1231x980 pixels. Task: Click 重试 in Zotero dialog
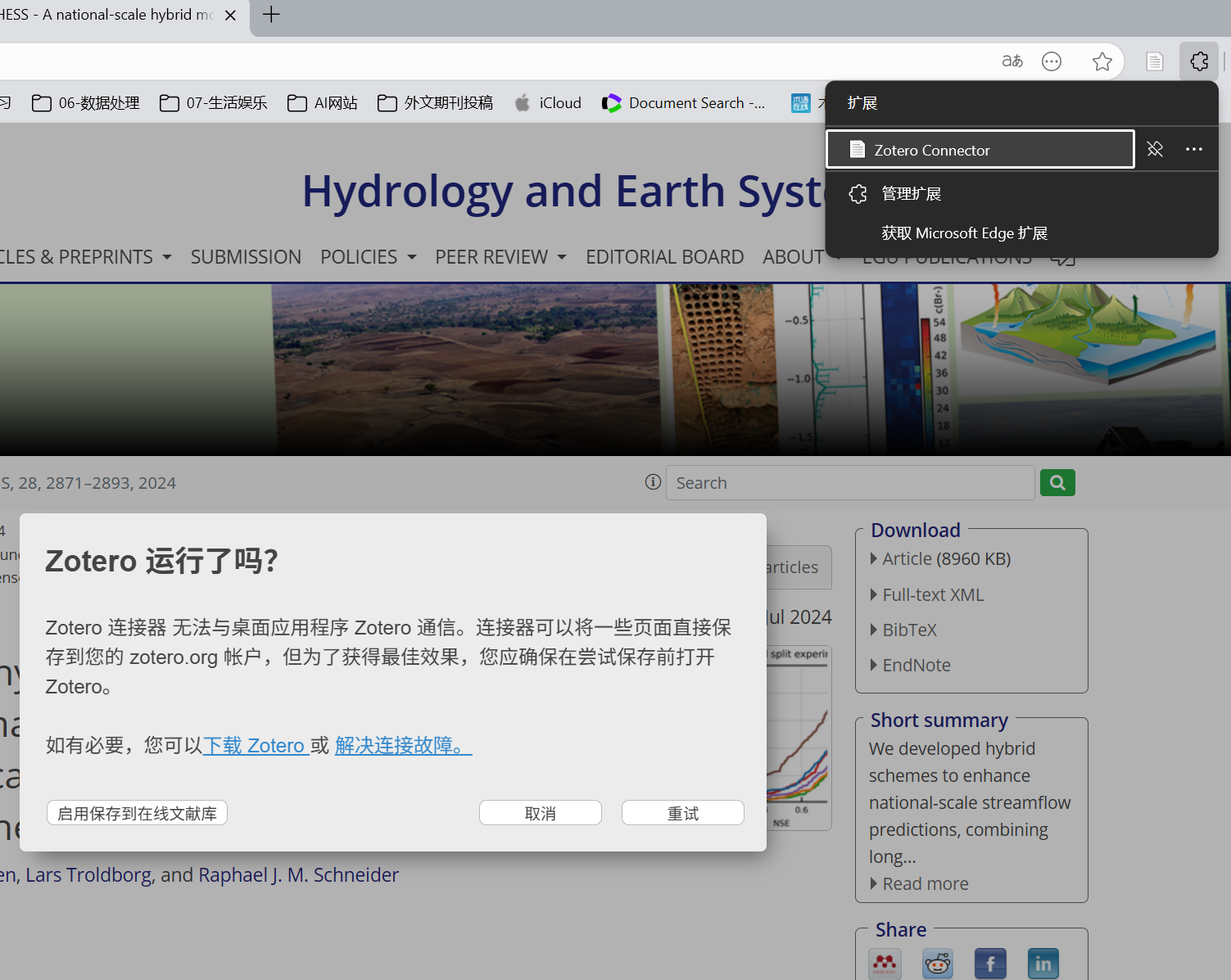click(683, 813)
